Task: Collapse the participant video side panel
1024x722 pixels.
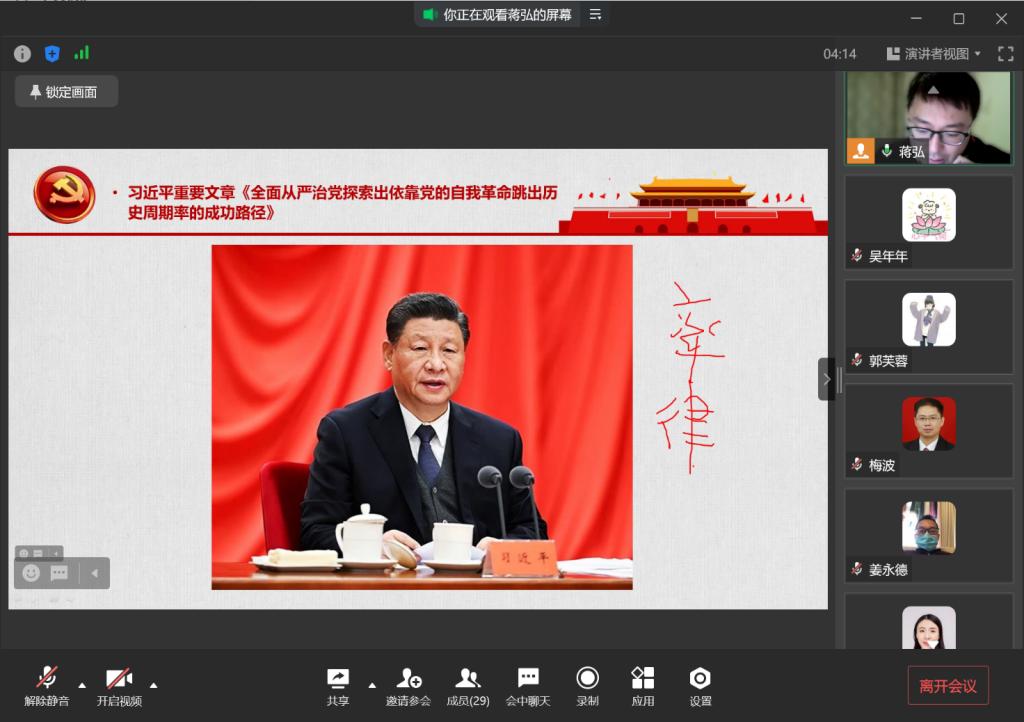Action: [826, 379]
